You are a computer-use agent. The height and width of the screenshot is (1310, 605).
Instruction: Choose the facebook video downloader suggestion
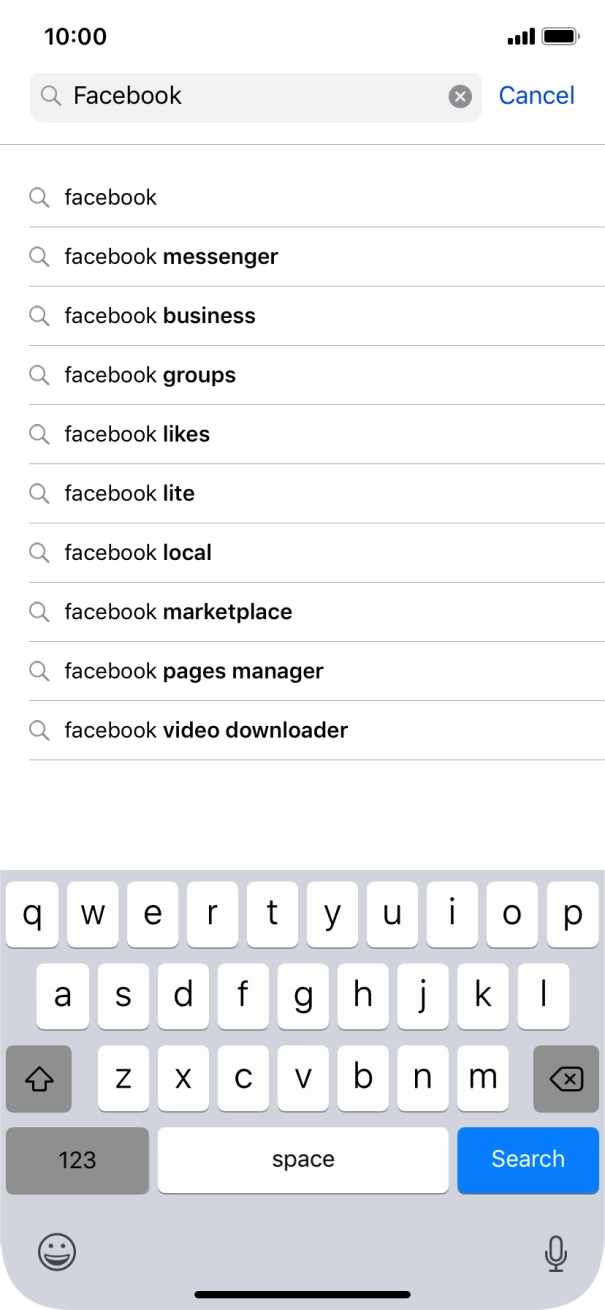[205, 730]
